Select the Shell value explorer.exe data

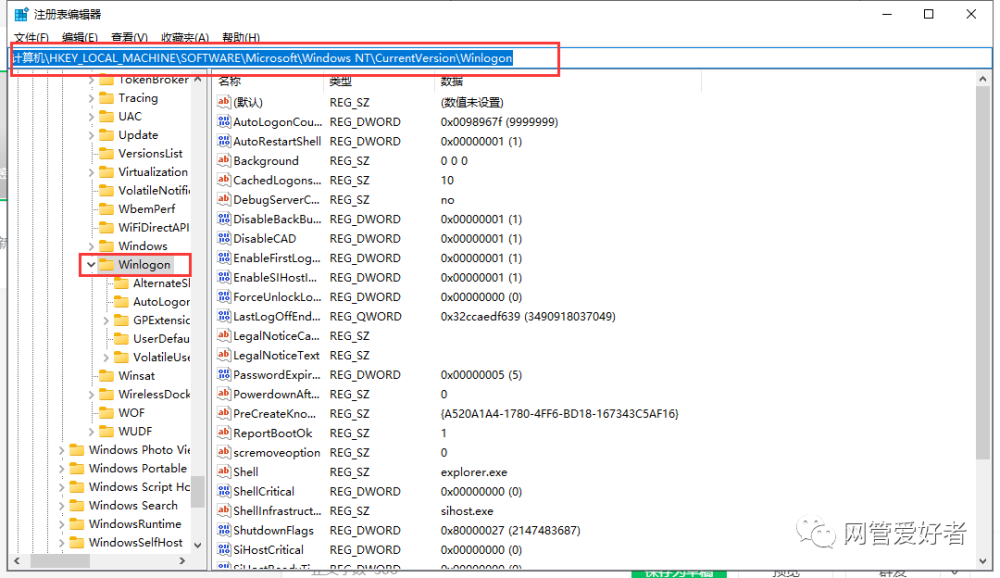pos(473,472)
